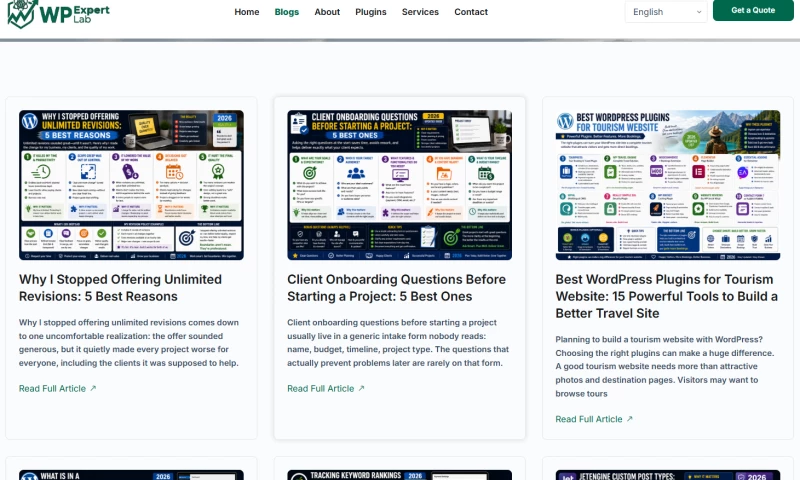Open the 'Tracking Keyword Rankings' post thumbnail
The height and width of the screenshot is (480, 800).
coord(399,475)
